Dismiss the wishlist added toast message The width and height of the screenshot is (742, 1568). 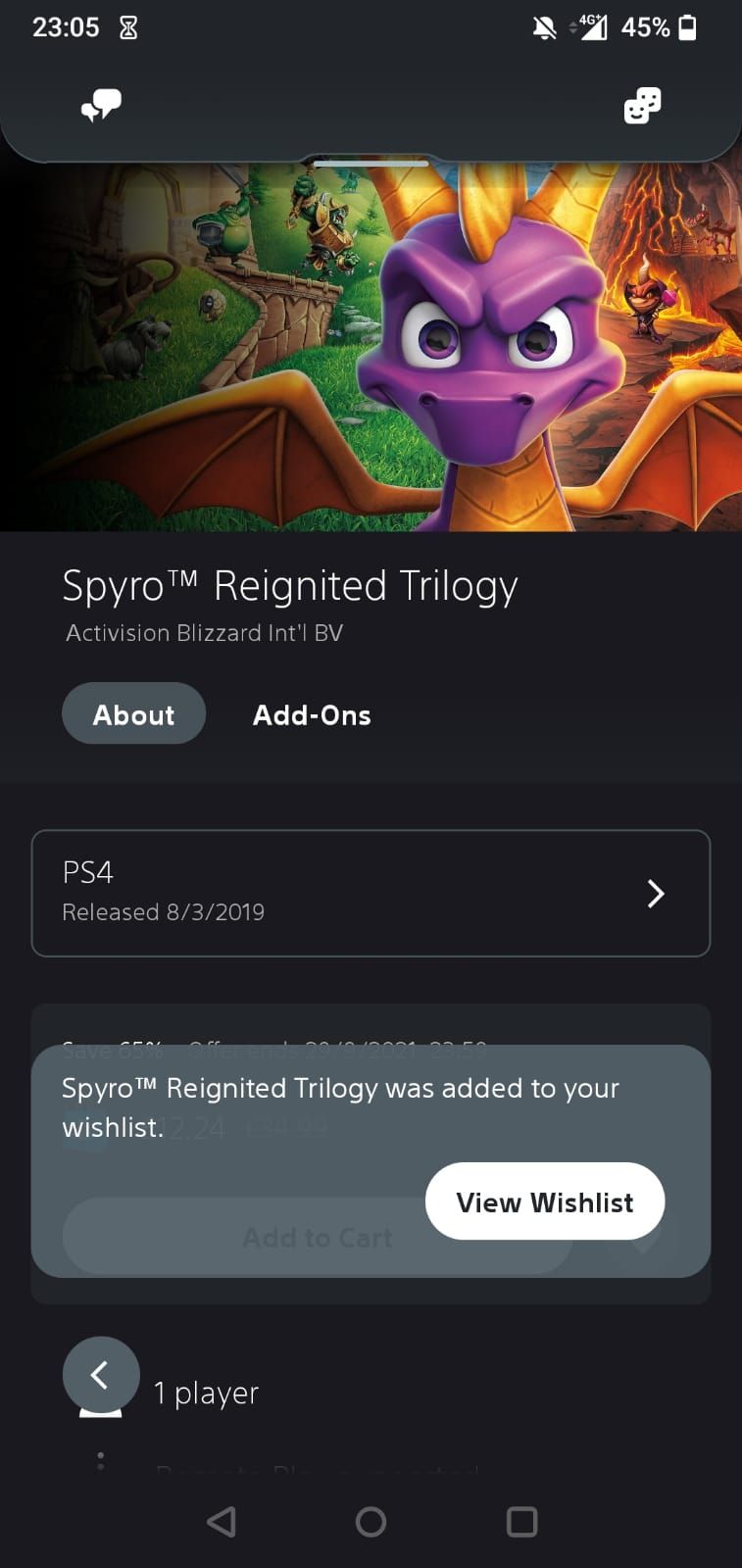pyautogui.click(x=339, y=1107)
